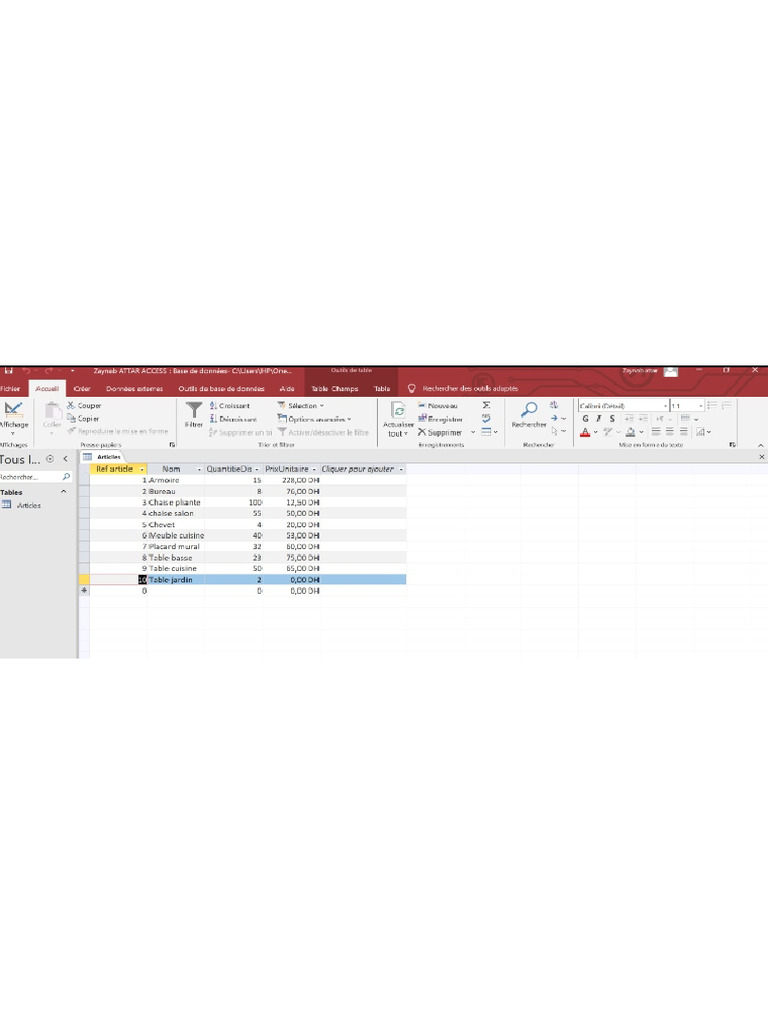
Task: Select the Articles document tab
Action: pos(103,457)
